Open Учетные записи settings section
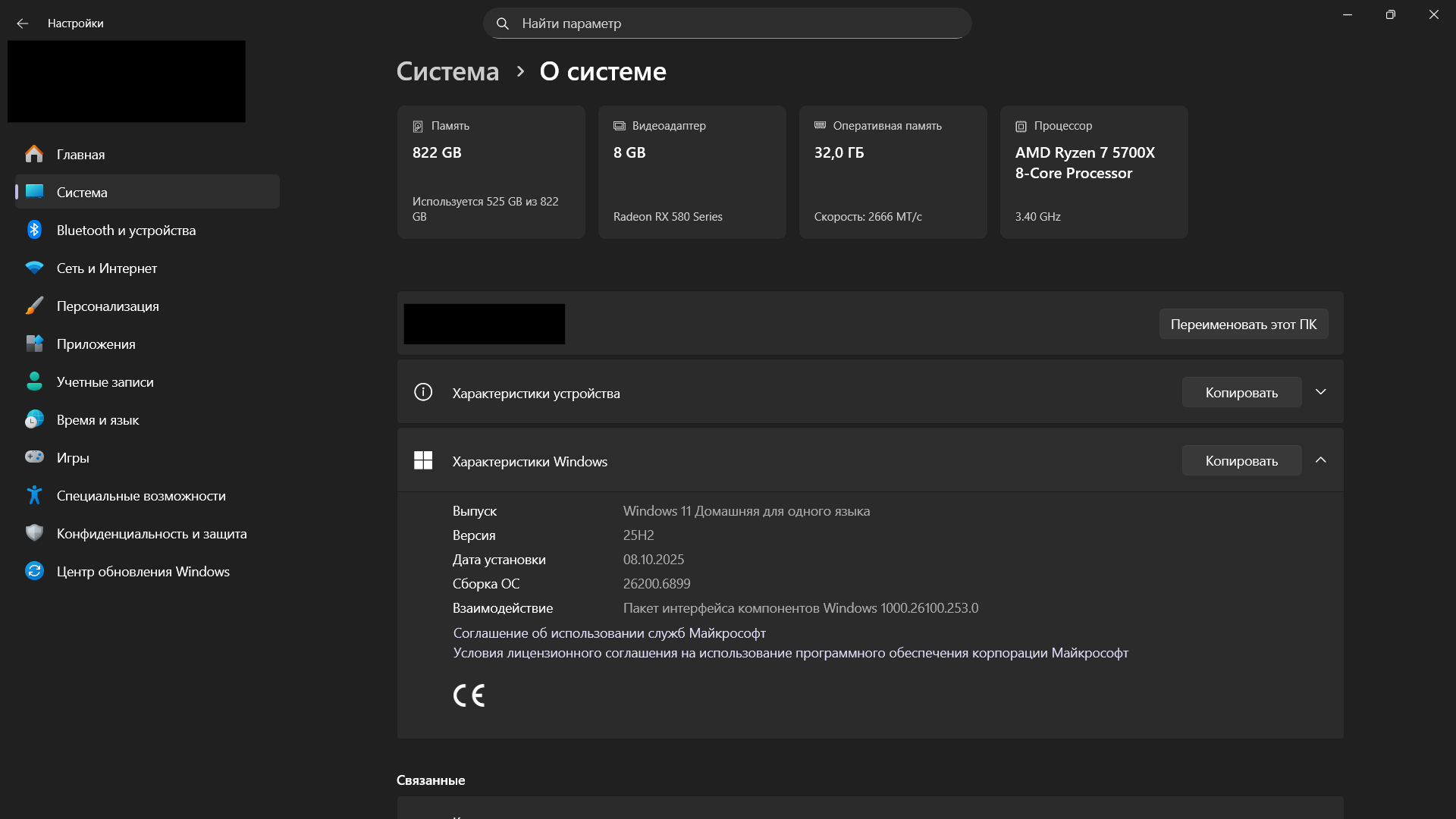1456x819 pixels. click(105, 381)
